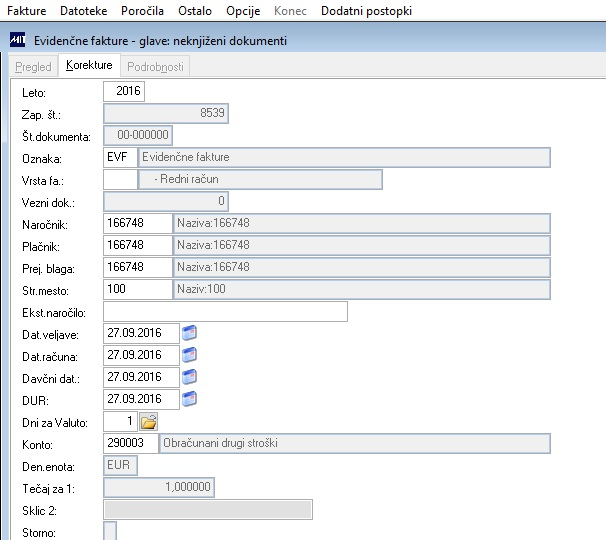Screen dimensions: 606x540
Task: Open calendar picker for Dat.veljave
Action: [x=189, y=333]
